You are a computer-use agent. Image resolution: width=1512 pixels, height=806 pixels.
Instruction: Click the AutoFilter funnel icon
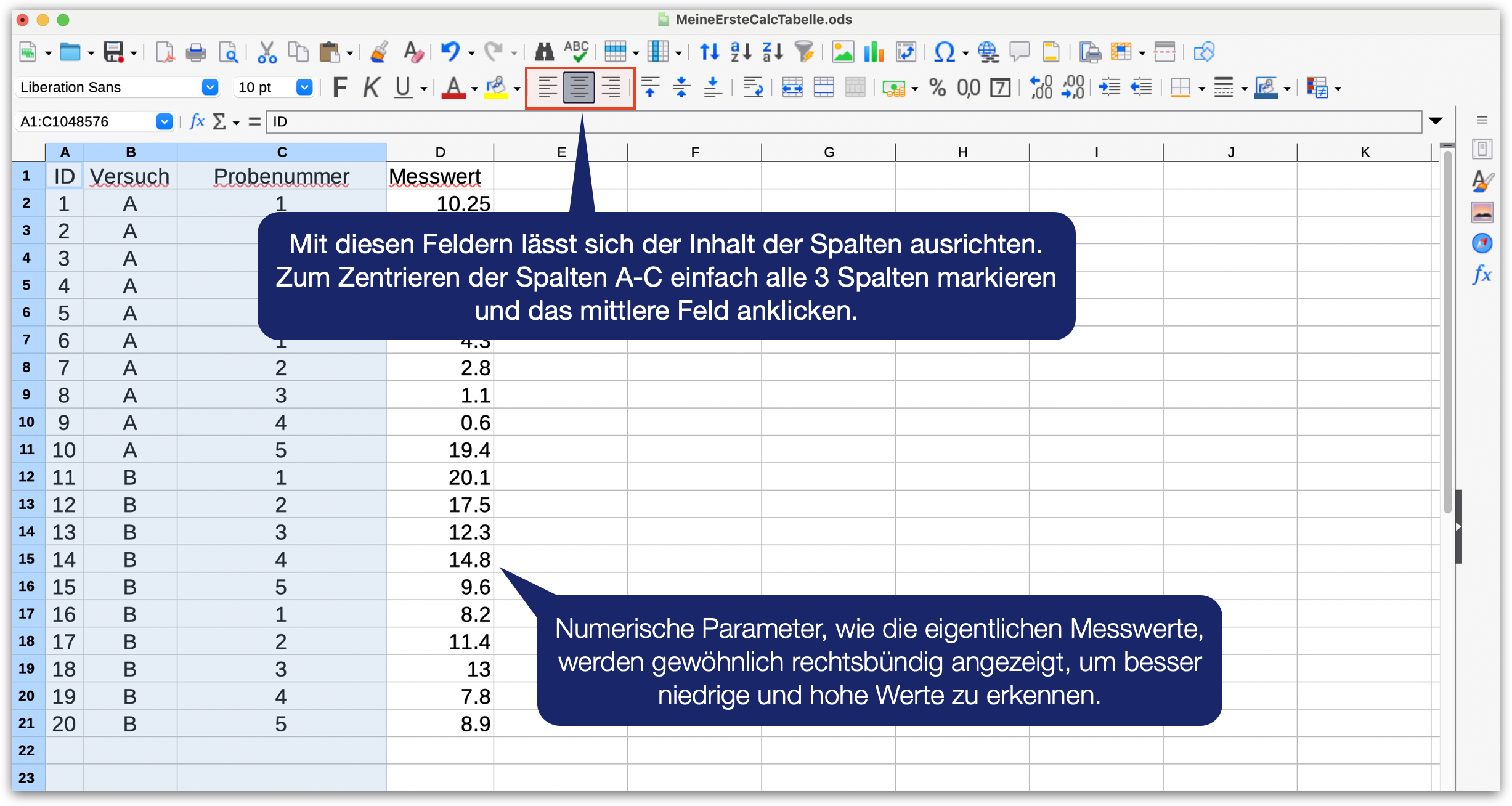[x=804, y=52]
